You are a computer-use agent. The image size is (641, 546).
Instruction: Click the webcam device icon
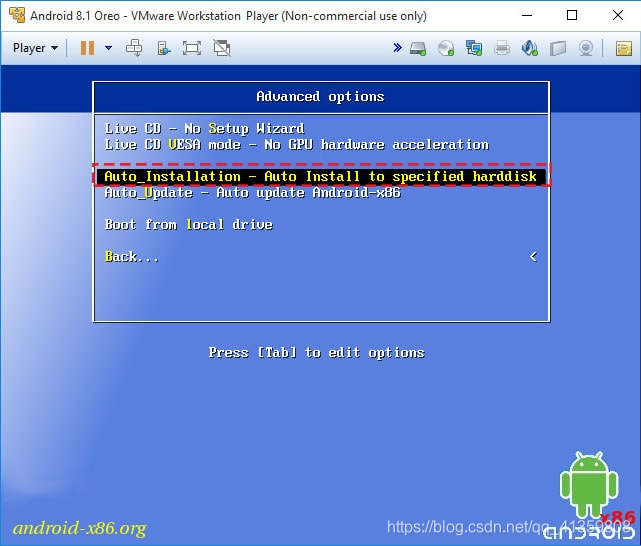click(x=586, y=48)
